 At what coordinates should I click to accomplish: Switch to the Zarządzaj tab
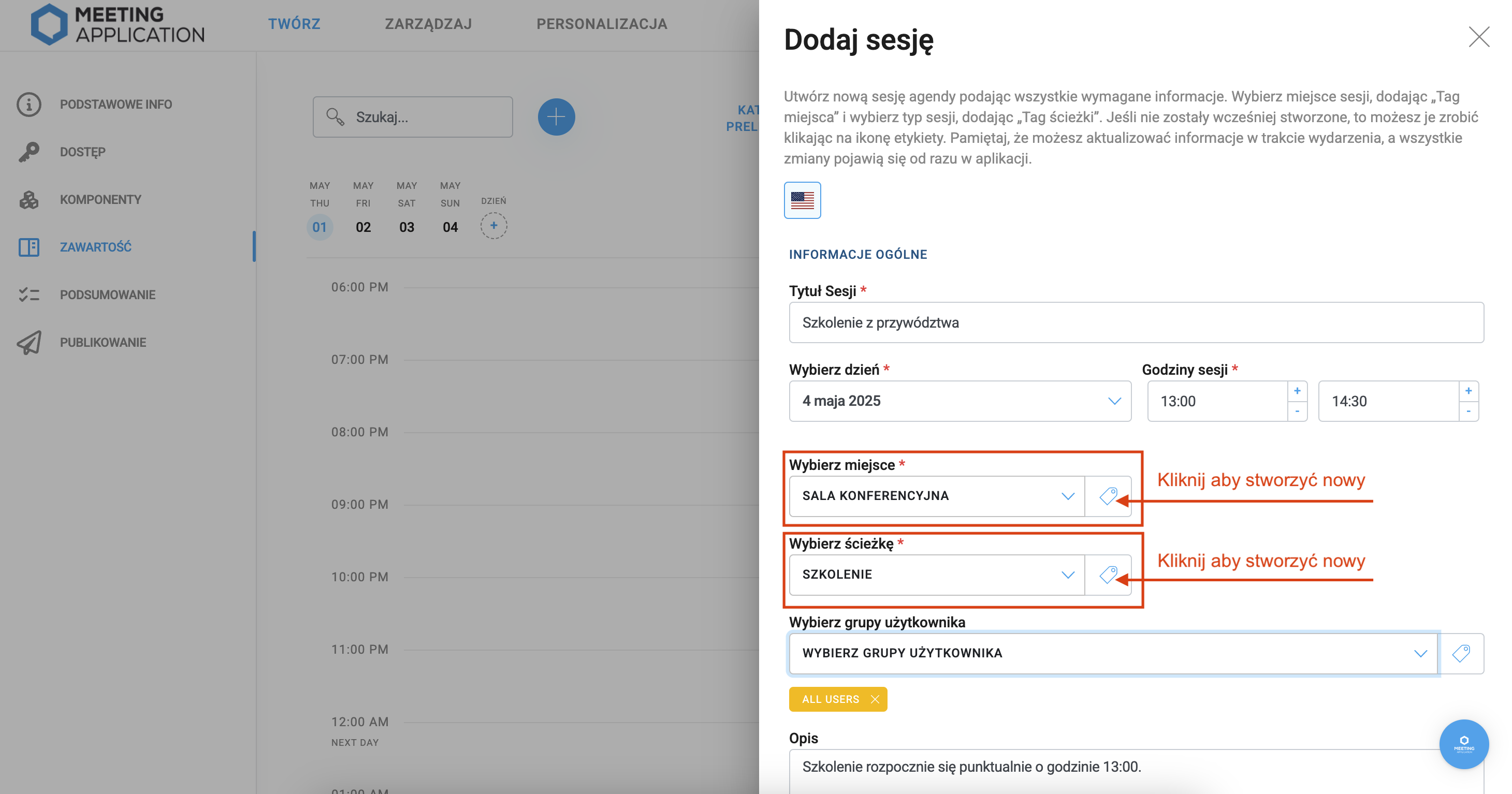coord(428,24)
